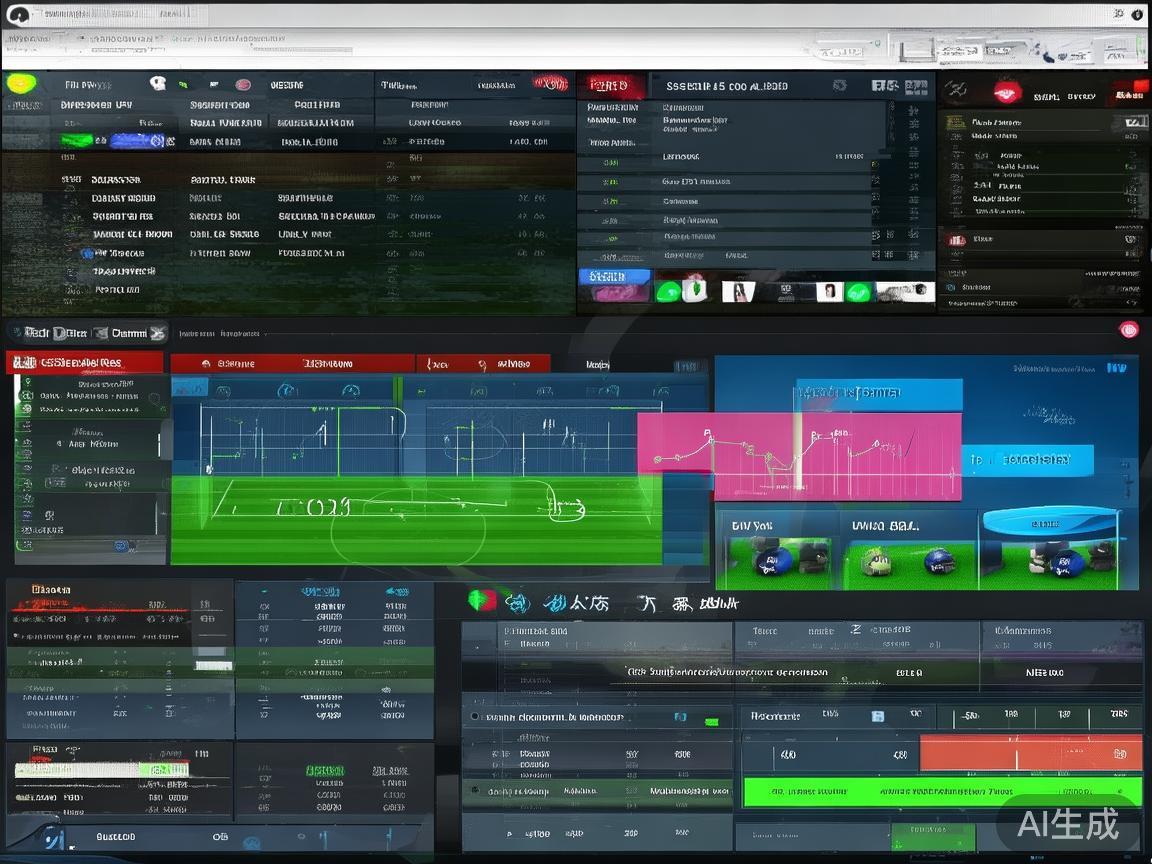Click the white helmet icon in top-left panel header

pyautogui.click(x=157, y=84)
